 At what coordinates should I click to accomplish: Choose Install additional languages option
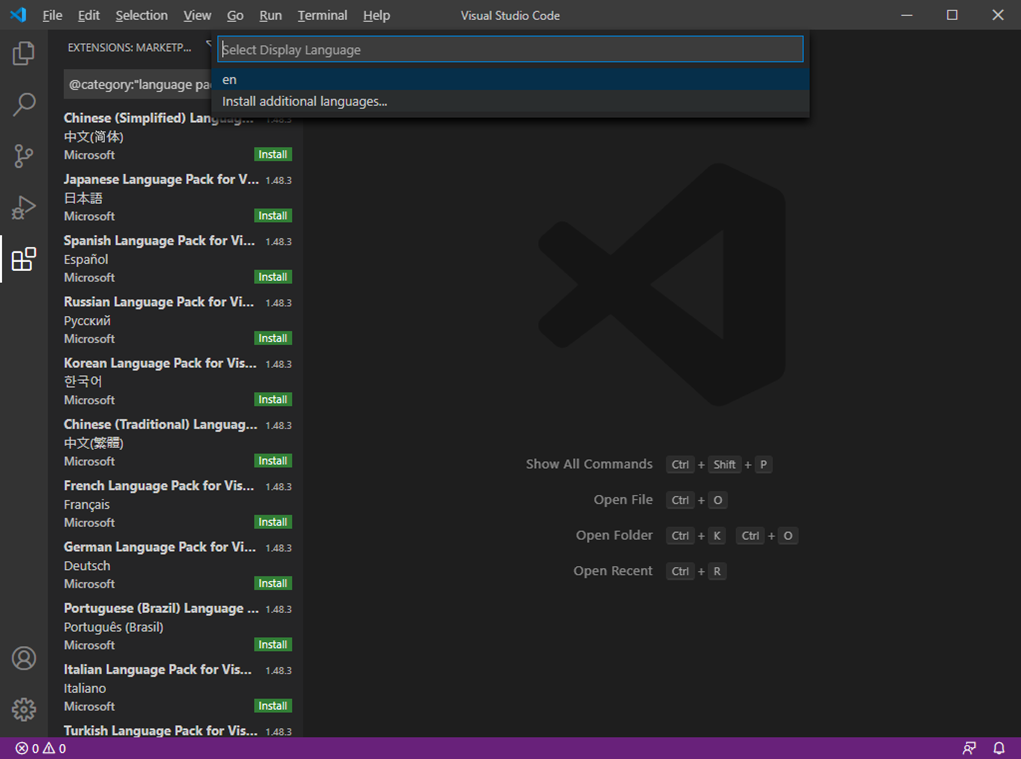pyautogui.click(x=510, y=102)
